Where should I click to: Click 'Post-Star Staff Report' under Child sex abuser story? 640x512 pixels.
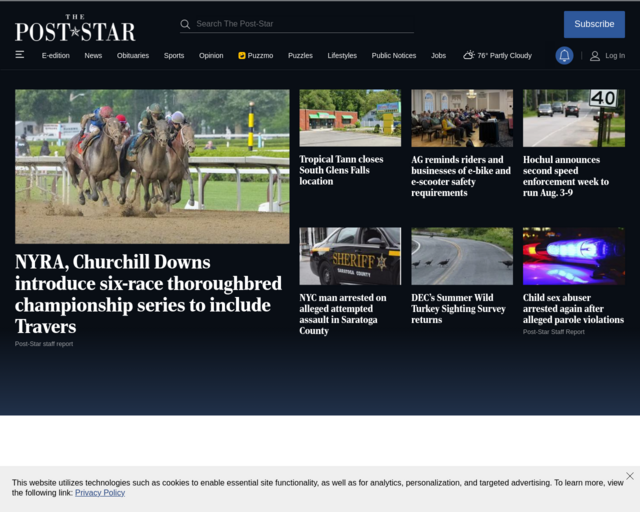pyautogui.click(x=553, y=332)
